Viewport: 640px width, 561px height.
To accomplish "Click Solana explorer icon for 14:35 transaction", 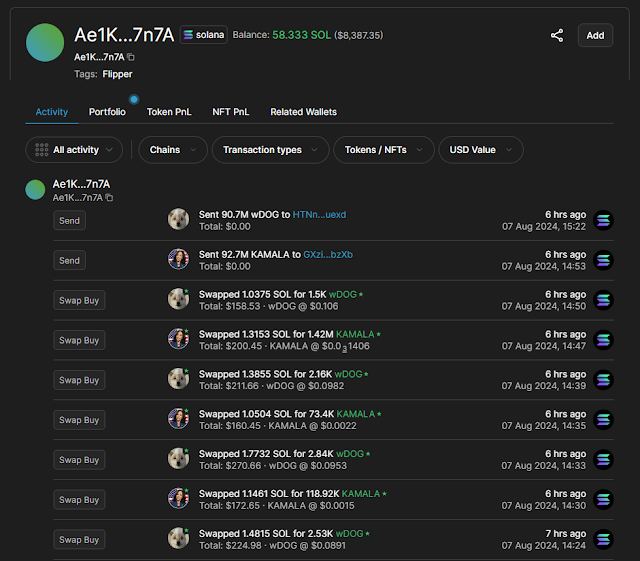I will coord(603,420).
